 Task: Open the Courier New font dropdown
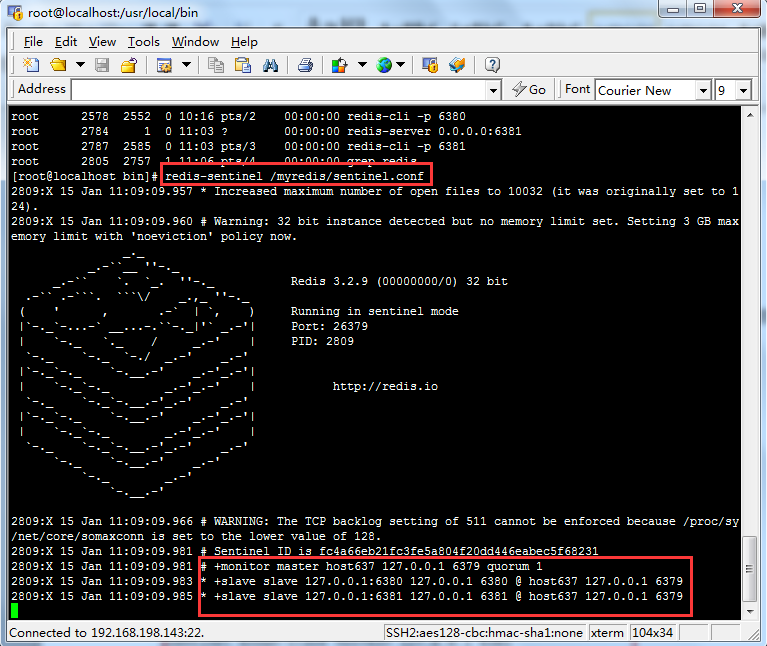point(700,90)
